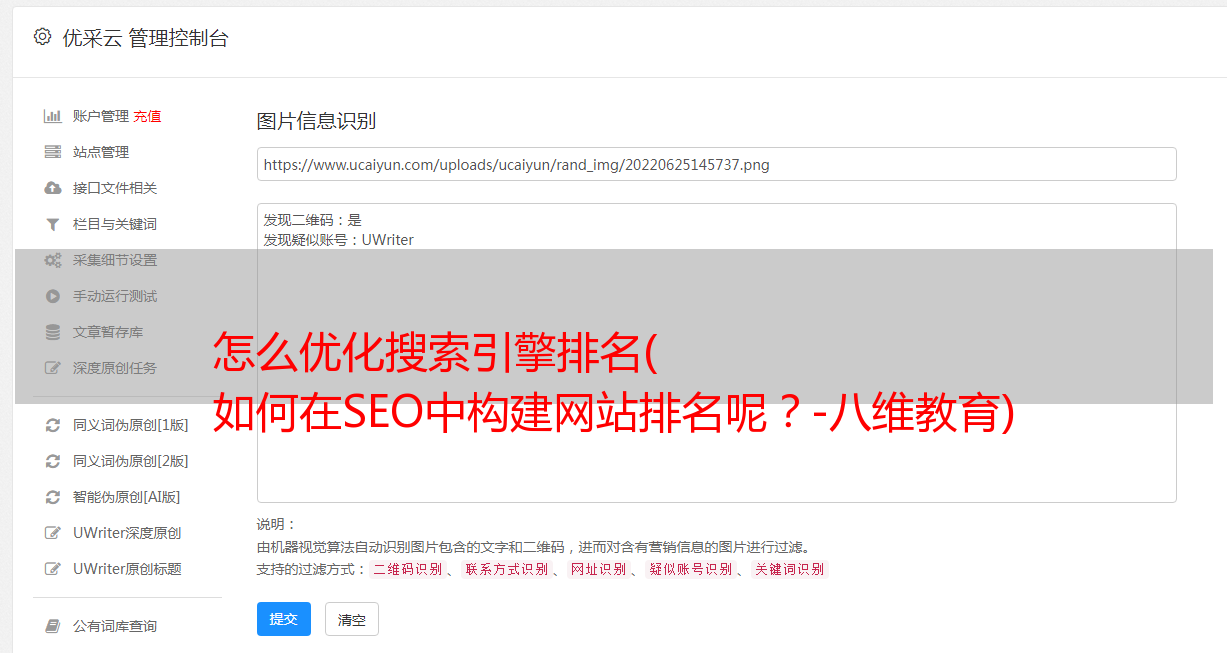Viewport: 1227px width, 653px height.
Task: Click the book icon for 公有词库查询
Action: (x=53, y=626)
